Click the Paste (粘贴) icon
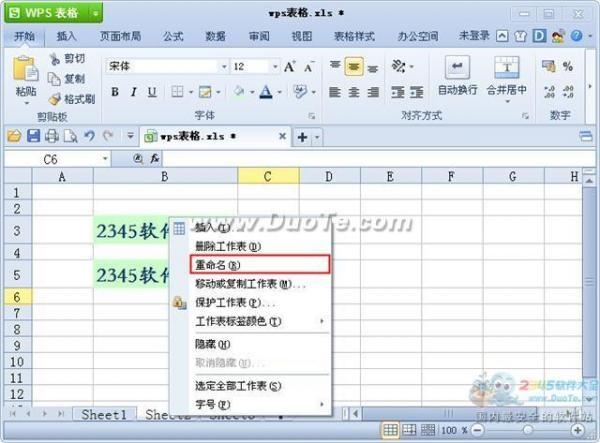Screen dimensions: 600x443 coord(25,69)
